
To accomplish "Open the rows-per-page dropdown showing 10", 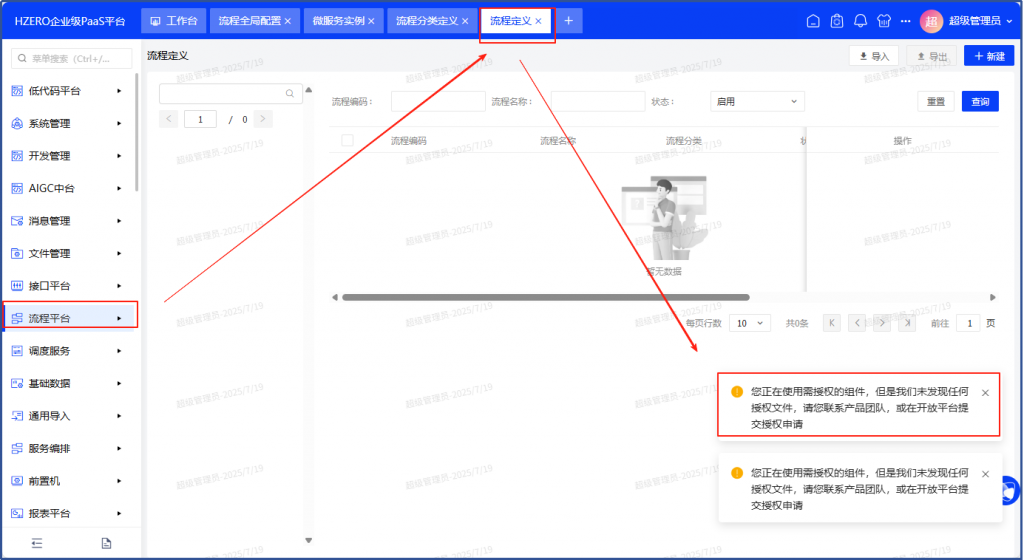I will coord(750,323).
